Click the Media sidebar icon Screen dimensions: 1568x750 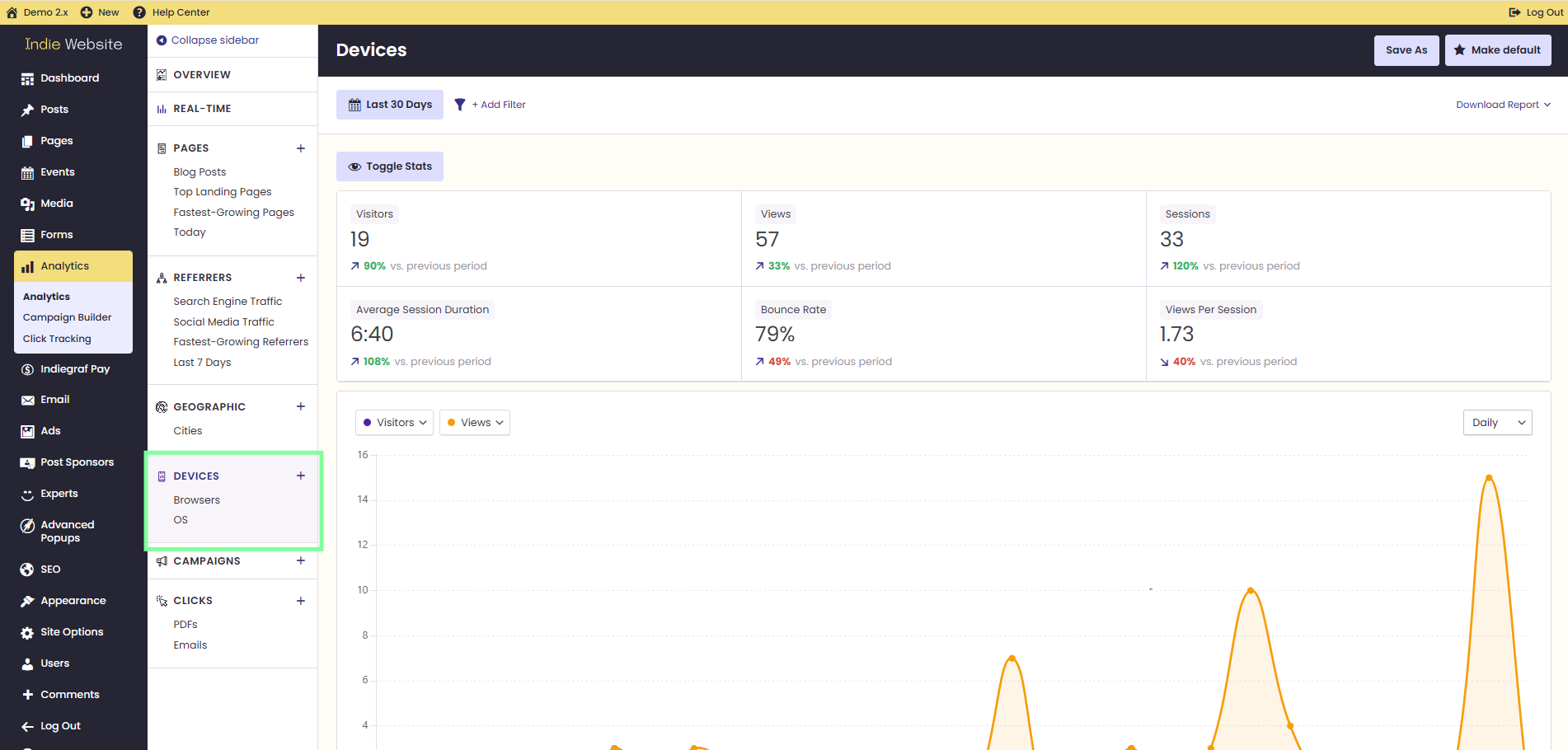coord(27,204)
